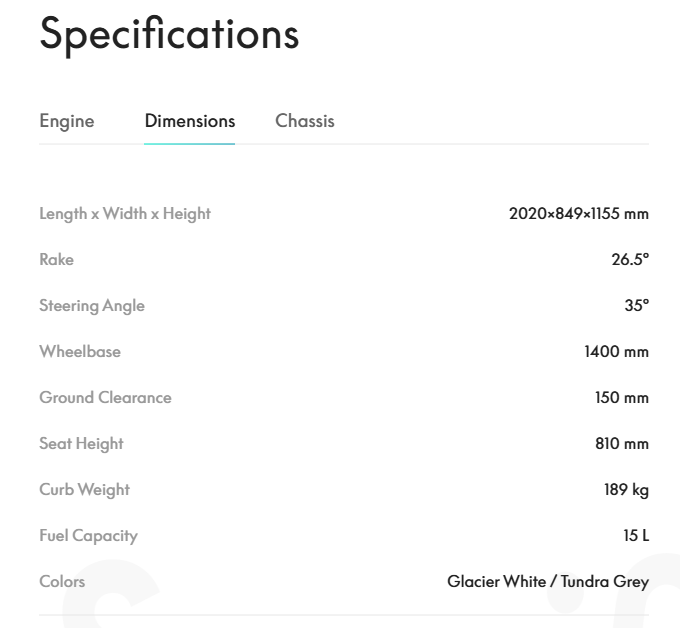Click the Wheelbase label
Image resolution: width=680 pixels, height=628 pixels.
tap(80, 351)
